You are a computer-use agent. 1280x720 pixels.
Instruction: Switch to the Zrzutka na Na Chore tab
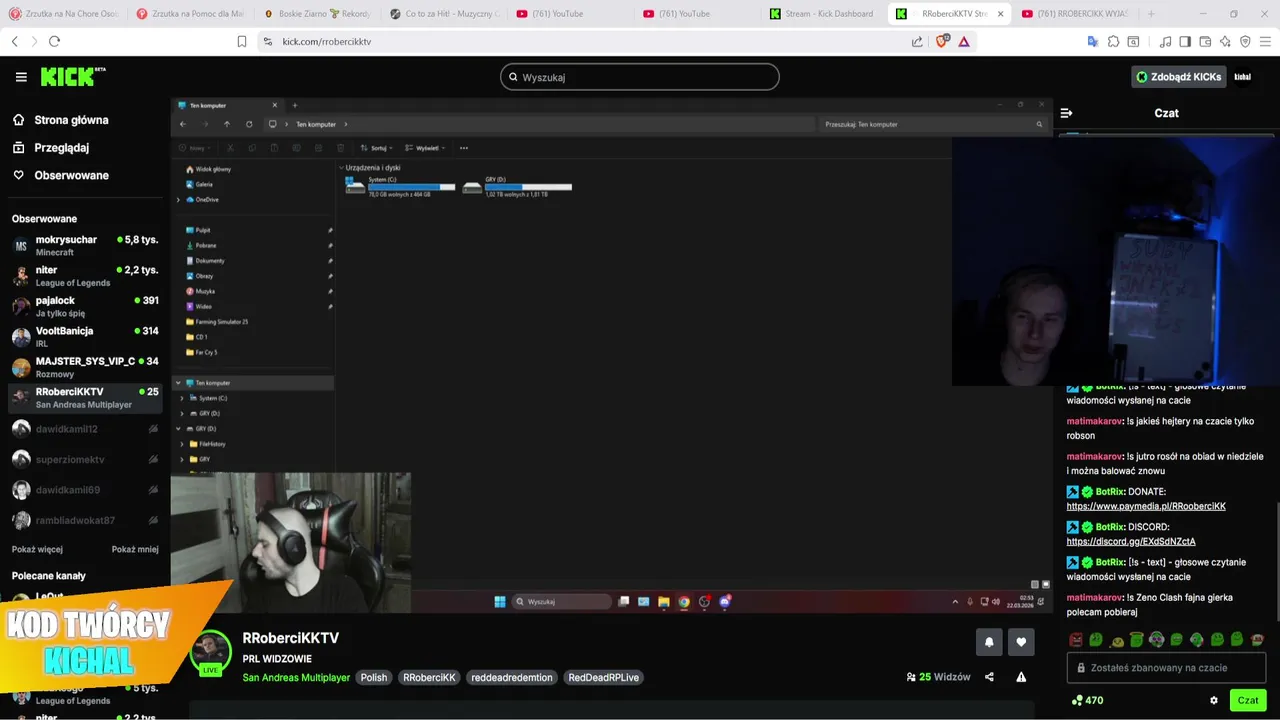(64, 14)
